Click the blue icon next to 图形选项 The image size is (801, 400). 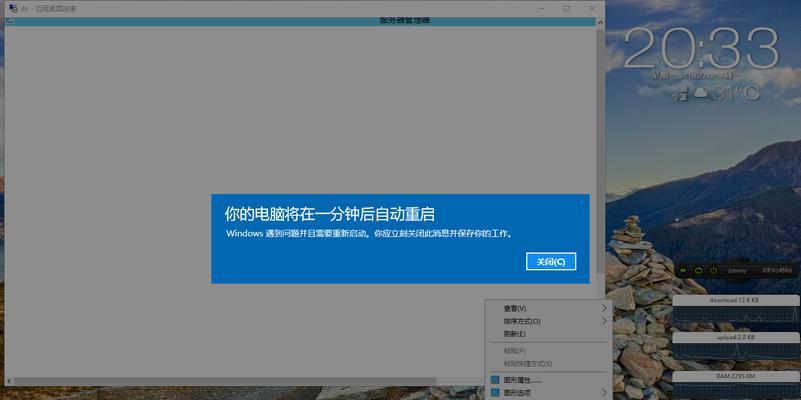point(494,393)
